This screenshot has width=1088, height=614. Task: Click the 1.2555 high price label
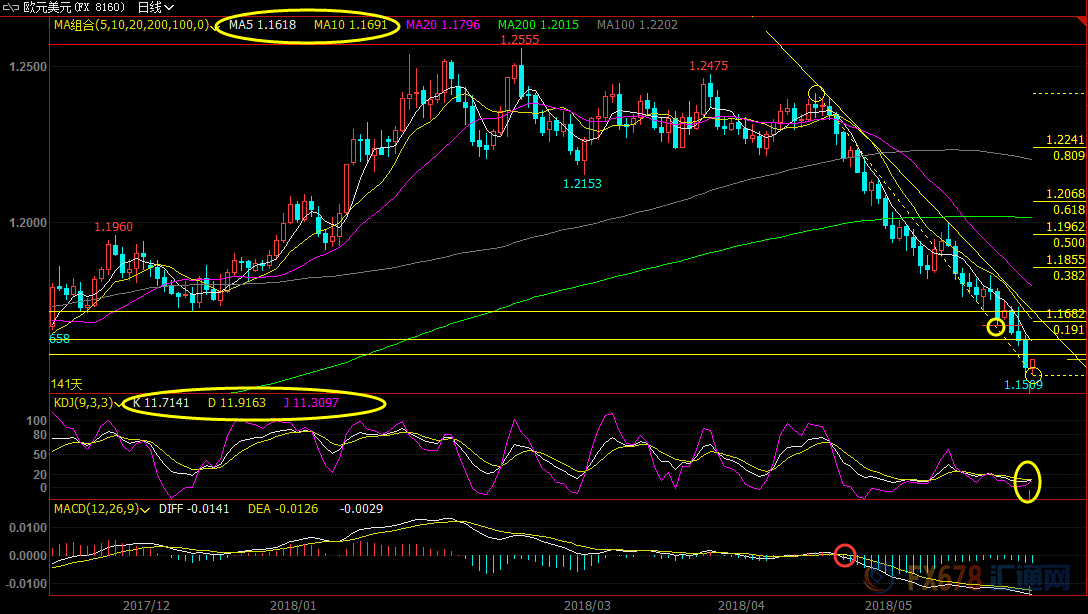(519, 40)
